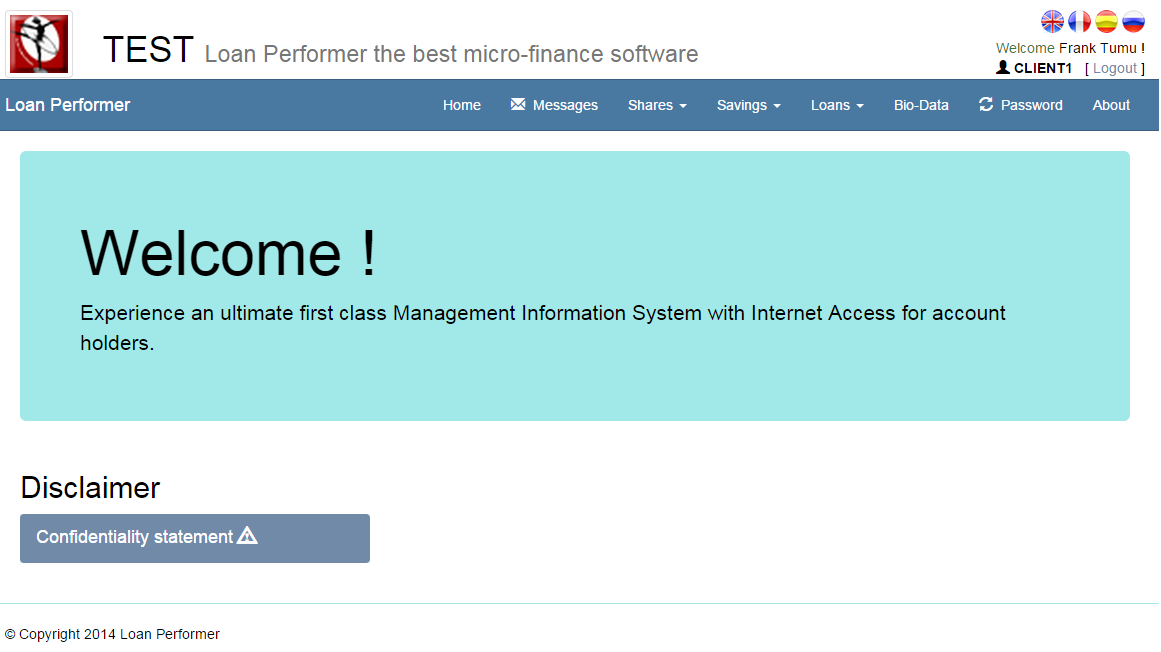1161x652 pixels.
Task: Click the TEST title text
Action: 148,50
